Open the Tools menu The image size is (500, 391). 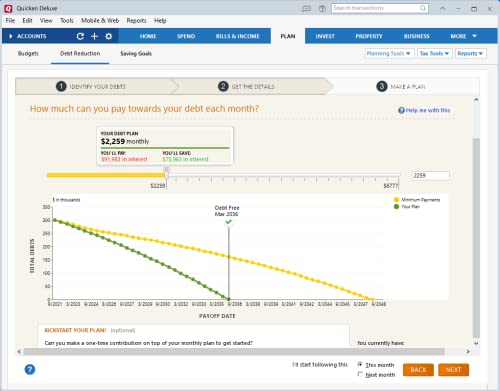(x=67, y=21)
